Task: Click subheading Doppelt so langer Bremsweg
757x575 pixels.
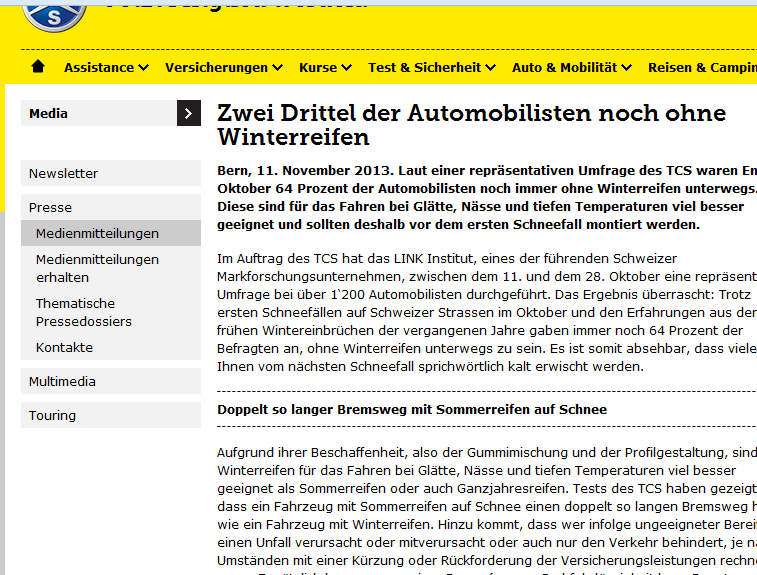Action: point(412,409)
